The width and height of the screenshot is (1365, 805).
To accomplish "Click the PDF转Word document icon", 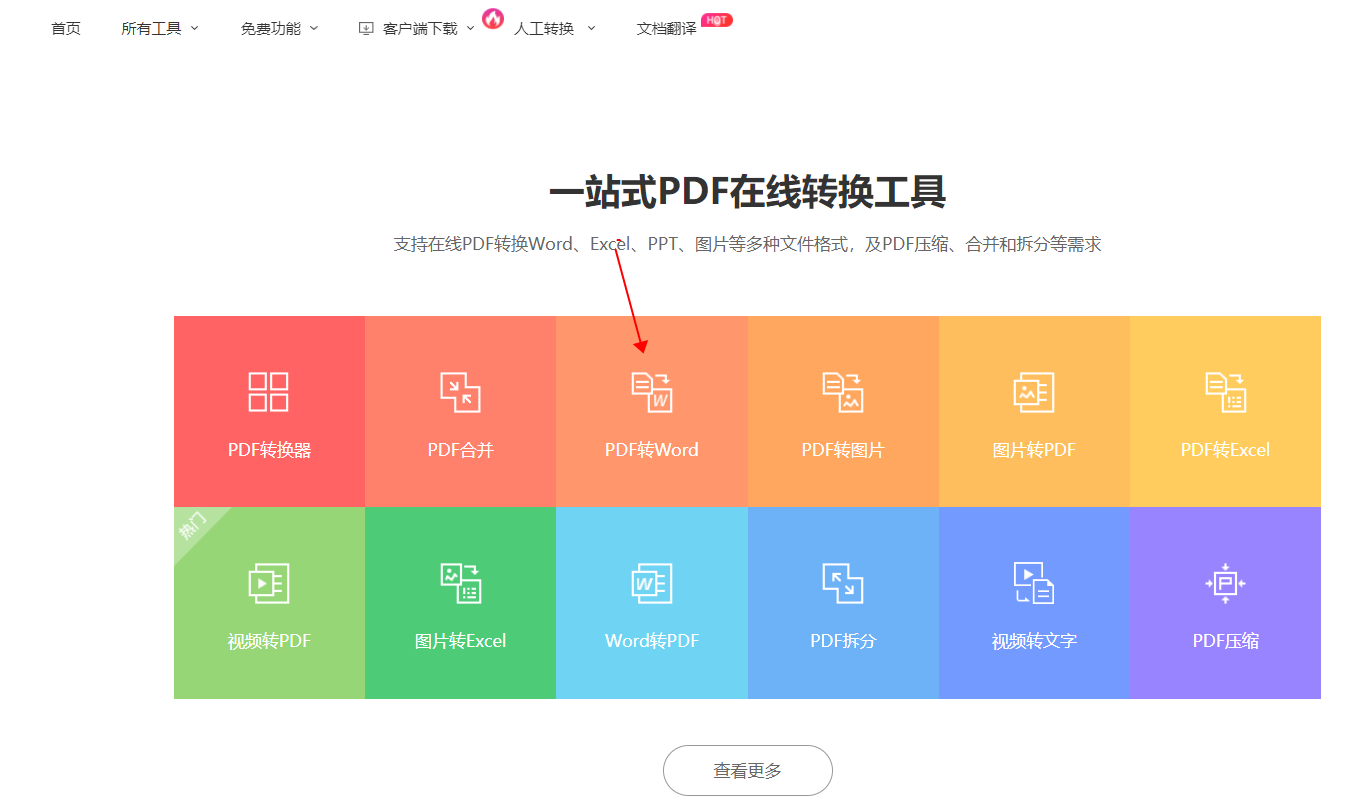I will [x=652, y=392].
